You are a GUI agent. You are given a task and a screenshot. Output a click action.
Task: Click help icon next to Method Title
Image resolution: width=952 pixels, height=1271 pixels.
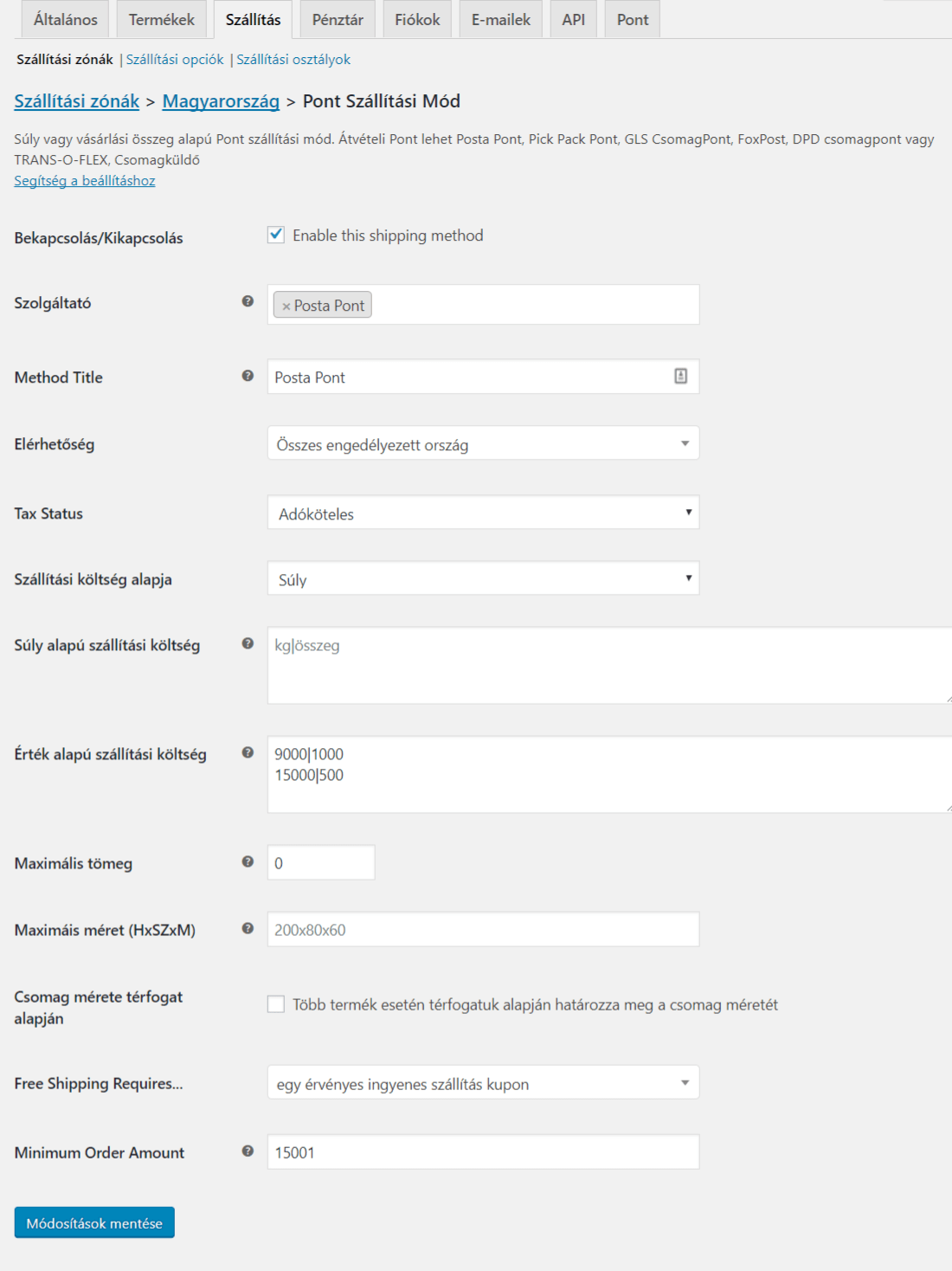(248, 376)
